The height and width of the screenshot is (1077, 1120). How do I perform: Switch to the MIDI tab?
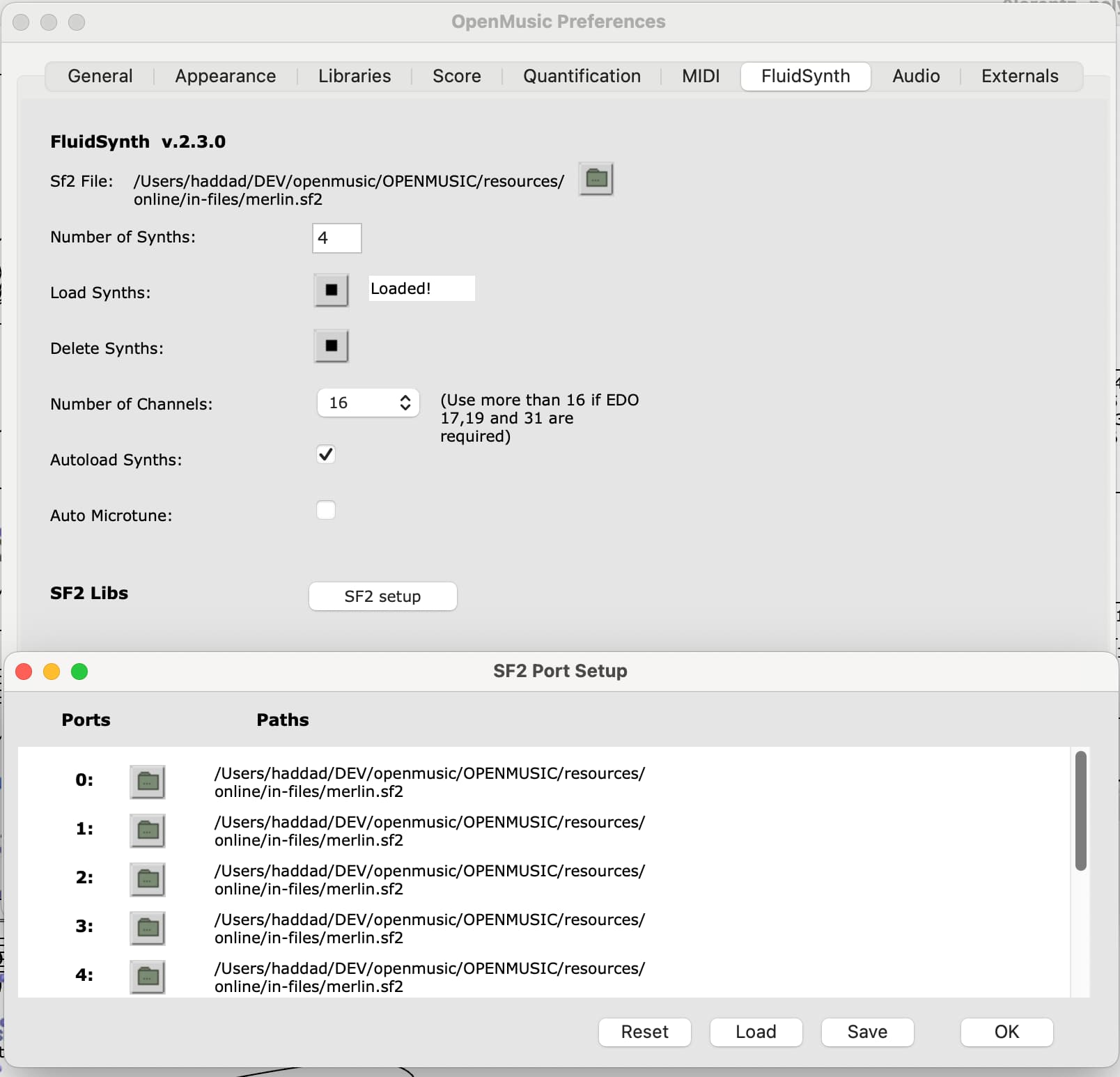pyautogui.click(x=701, y=76)
